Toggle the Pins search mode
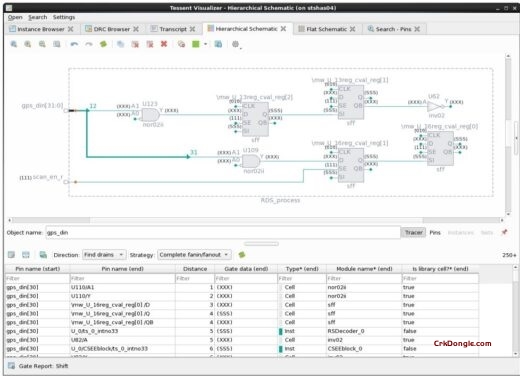This screenshot has height=376, width=520. pos(435,232)
